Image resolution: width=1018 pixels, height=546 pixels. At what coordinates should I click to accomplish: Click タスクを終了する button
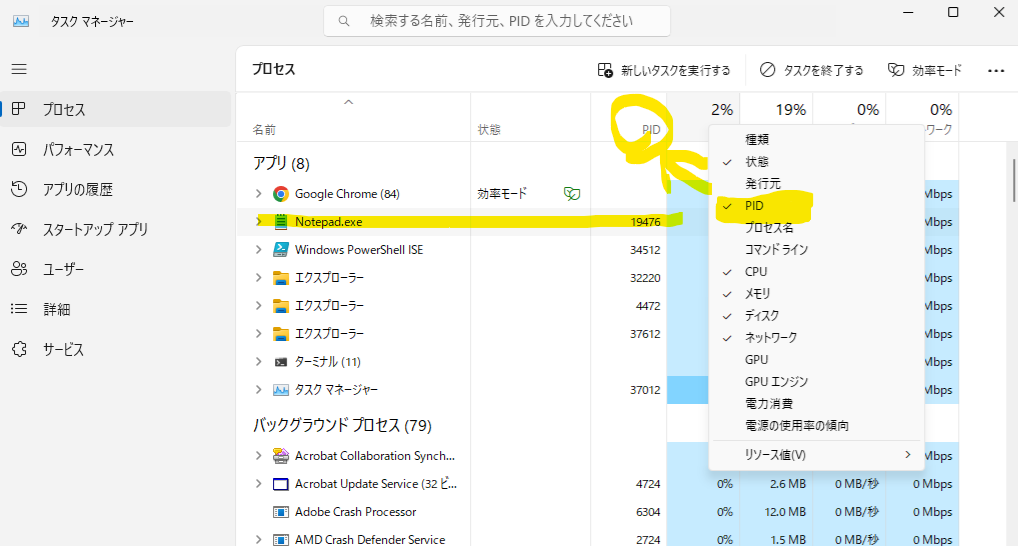[812, 70]
